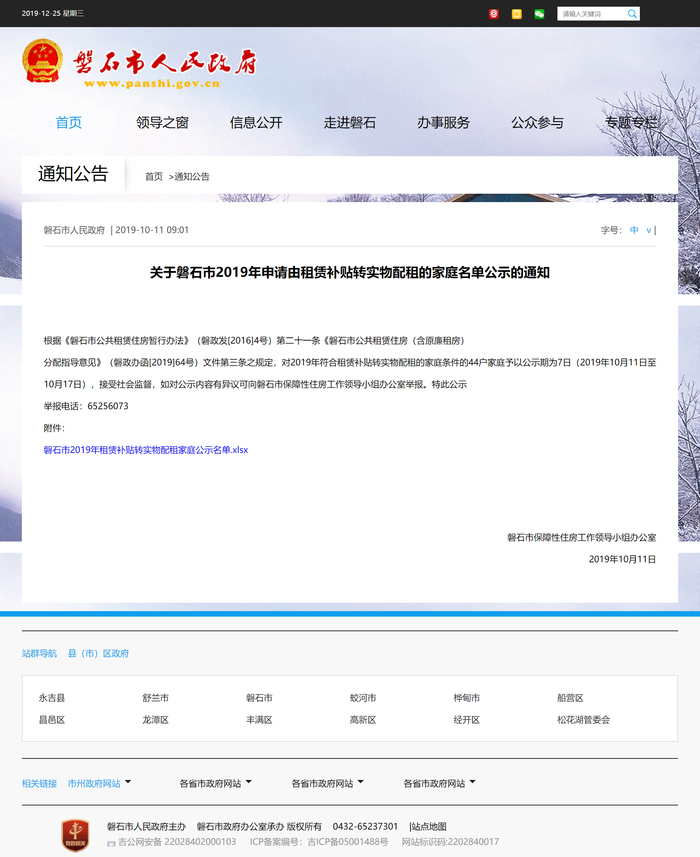Open the 公众参与 menu item

(x=537, y=122)
